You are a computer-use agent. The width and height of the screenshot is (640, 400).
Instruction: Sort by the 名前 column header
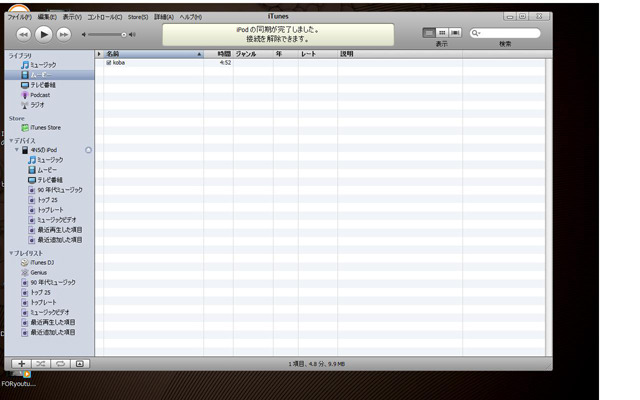tap(153, 54)
